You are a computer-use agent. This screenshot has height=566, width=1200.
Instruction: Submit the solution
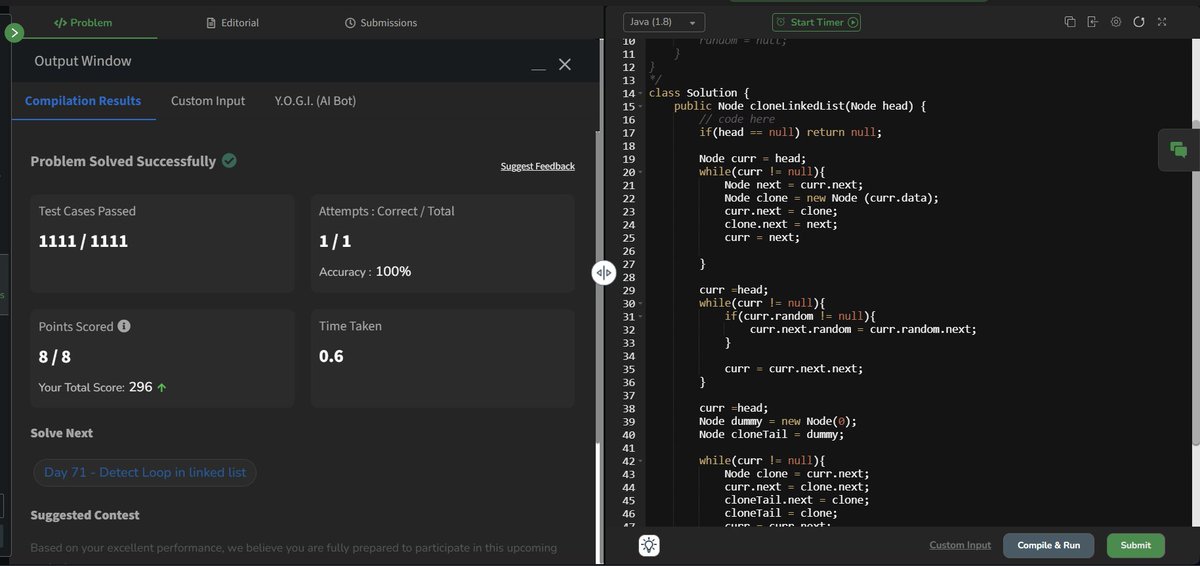[1136, 545]
